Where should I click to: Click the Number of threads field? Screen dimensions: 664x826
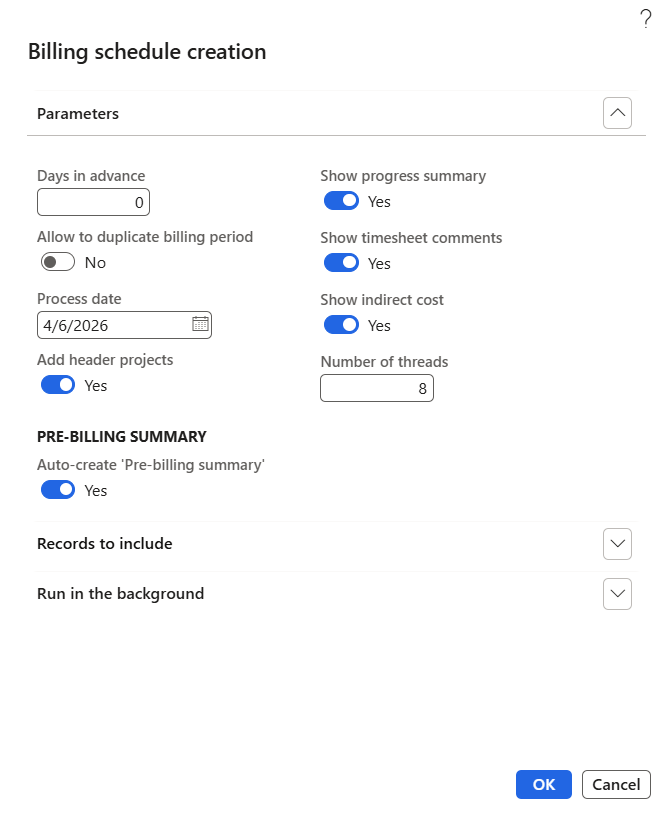[x=376, y=388]
